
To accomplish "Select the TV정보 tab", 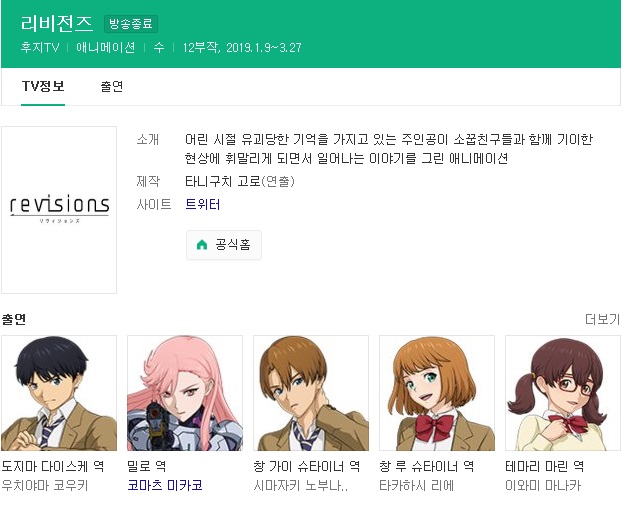I will [43, 86].
